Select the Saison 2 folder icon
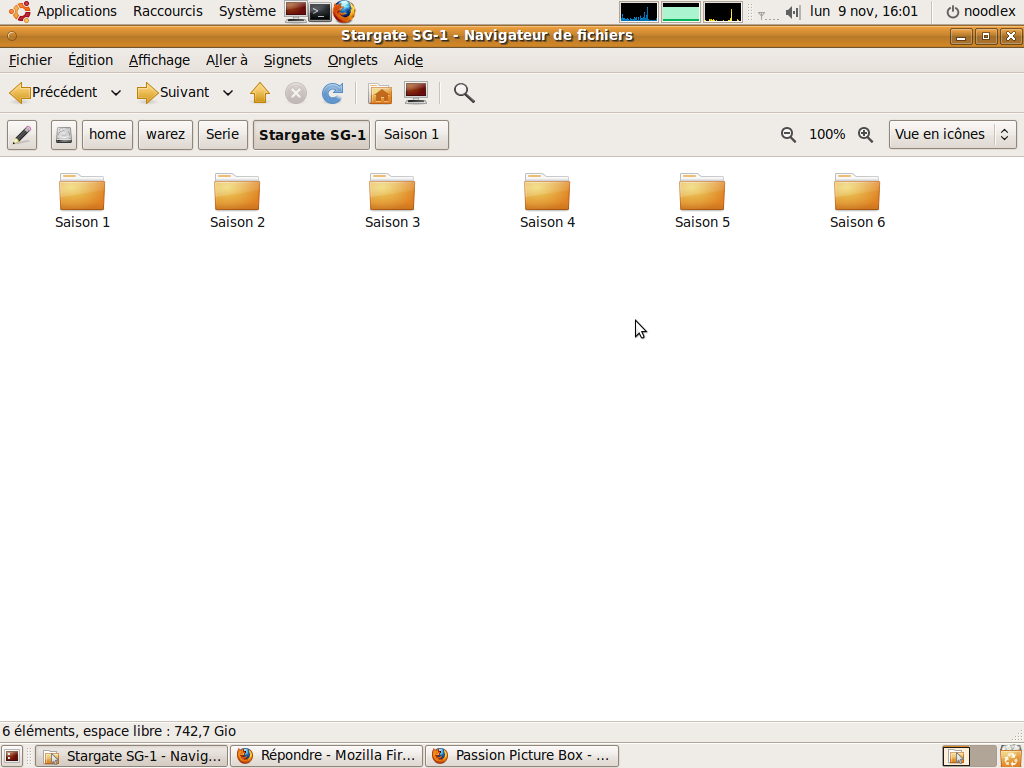Screen dimensions: 1024x768 click(237, 192)
